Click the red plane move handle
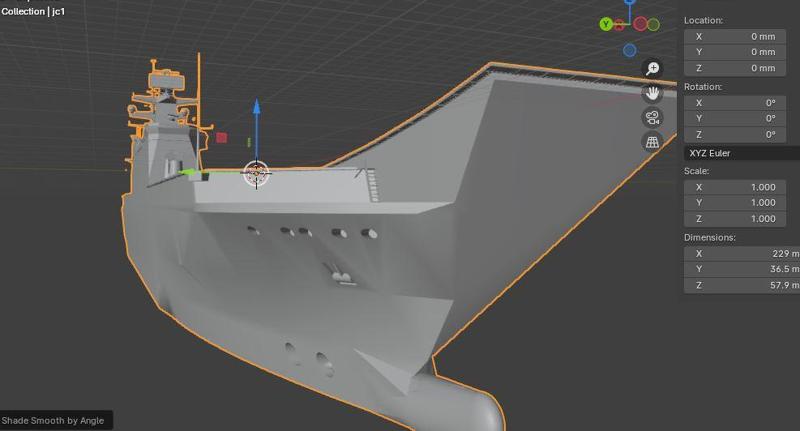800x431 pixels. tap(221, 137)
